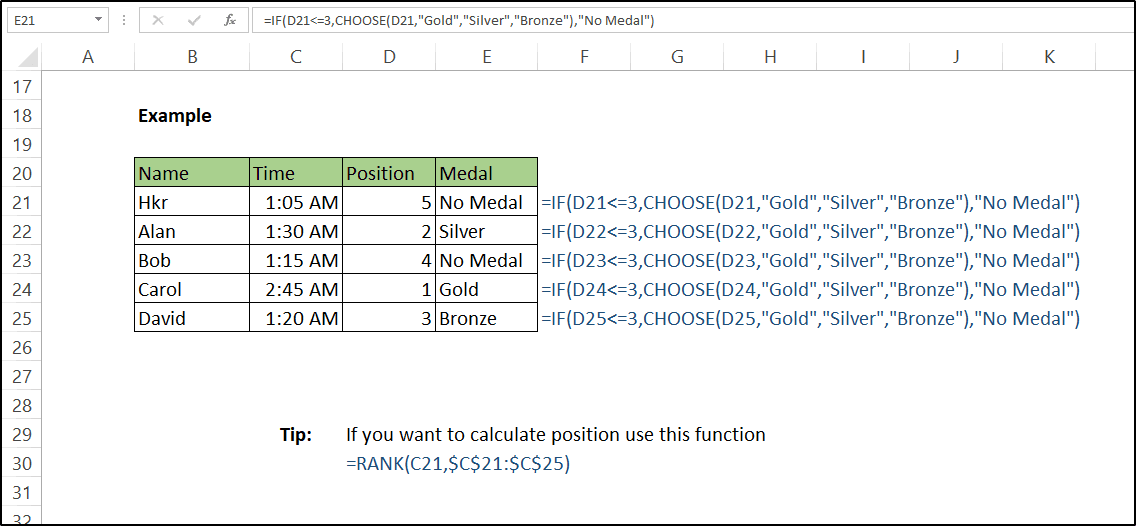
Task: Click the Time table header cell
Action: point(296,173)
